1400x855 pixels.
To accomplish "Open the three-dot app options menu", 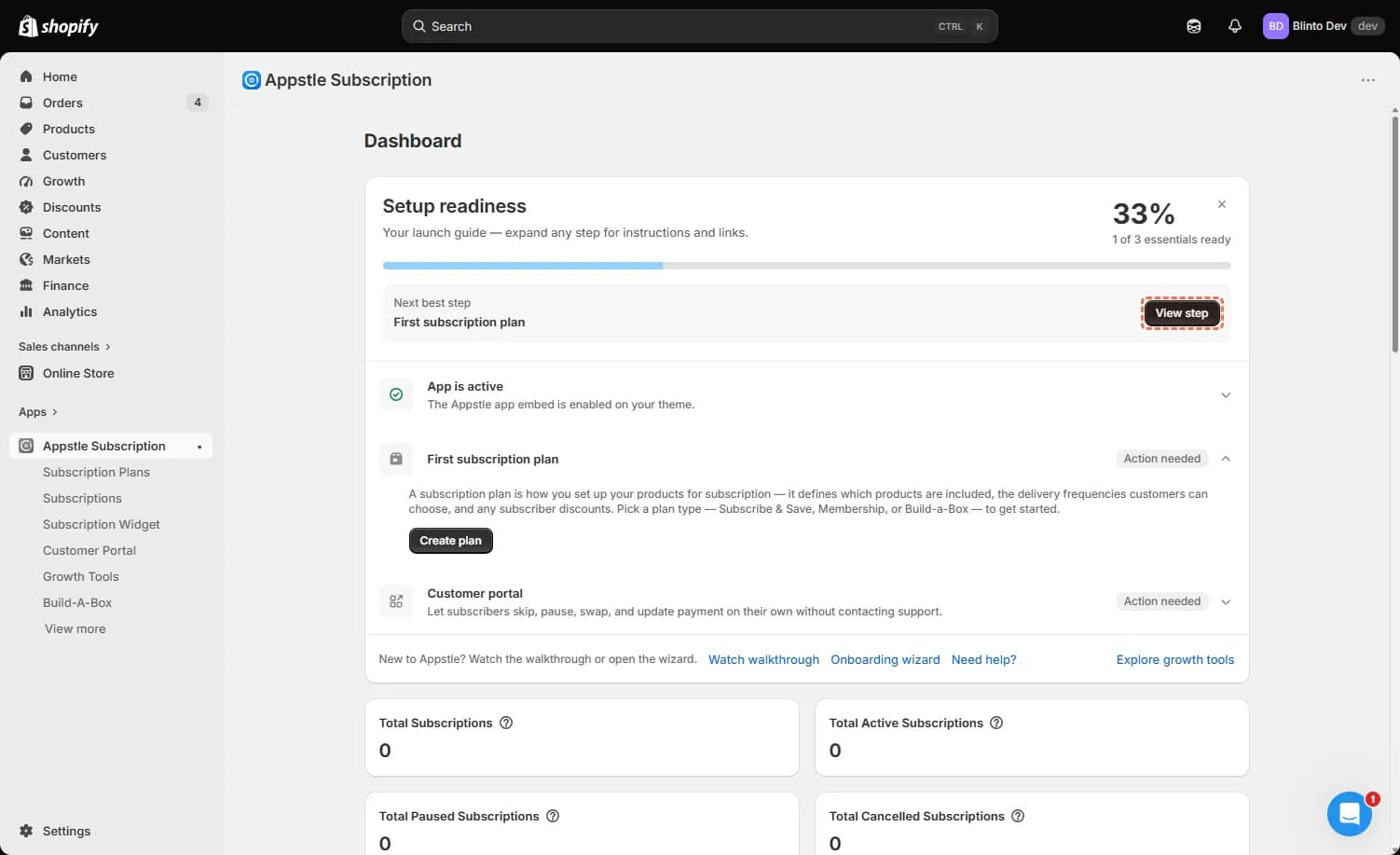I will pos(1367,80).
